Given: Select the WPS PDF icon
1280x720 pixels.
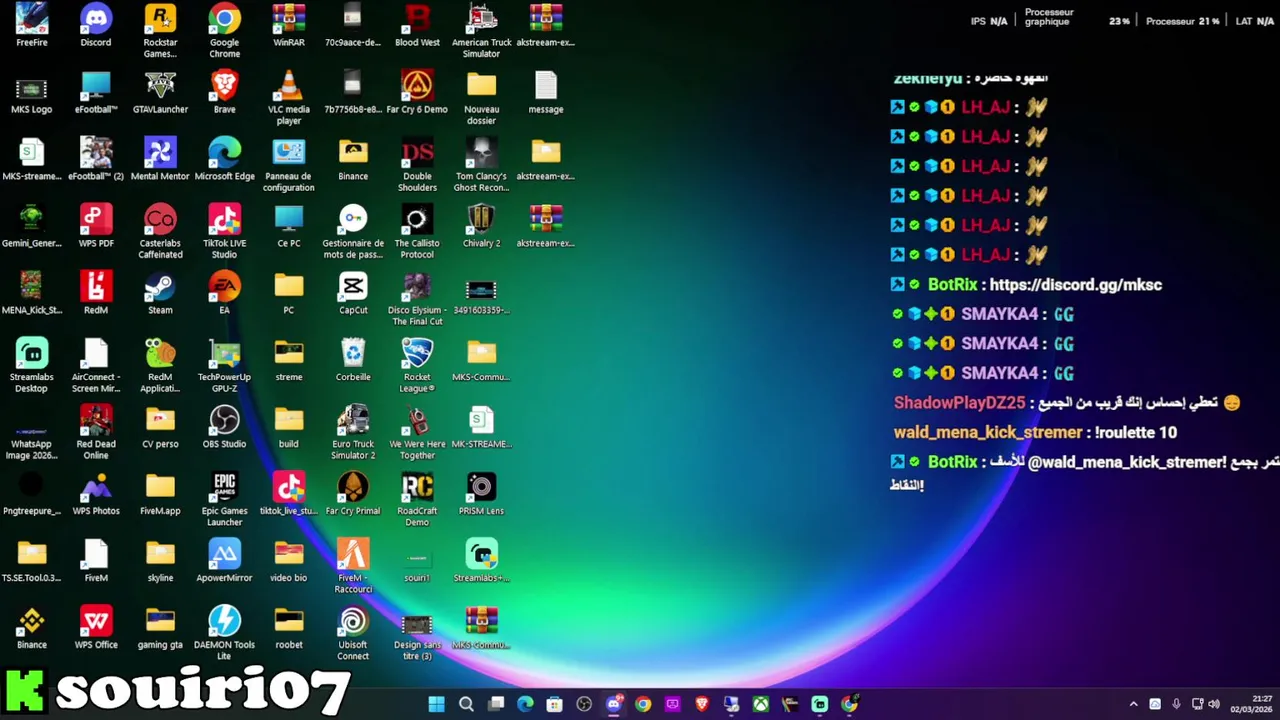Looking at the screenshot, I should tap(96, 226).
